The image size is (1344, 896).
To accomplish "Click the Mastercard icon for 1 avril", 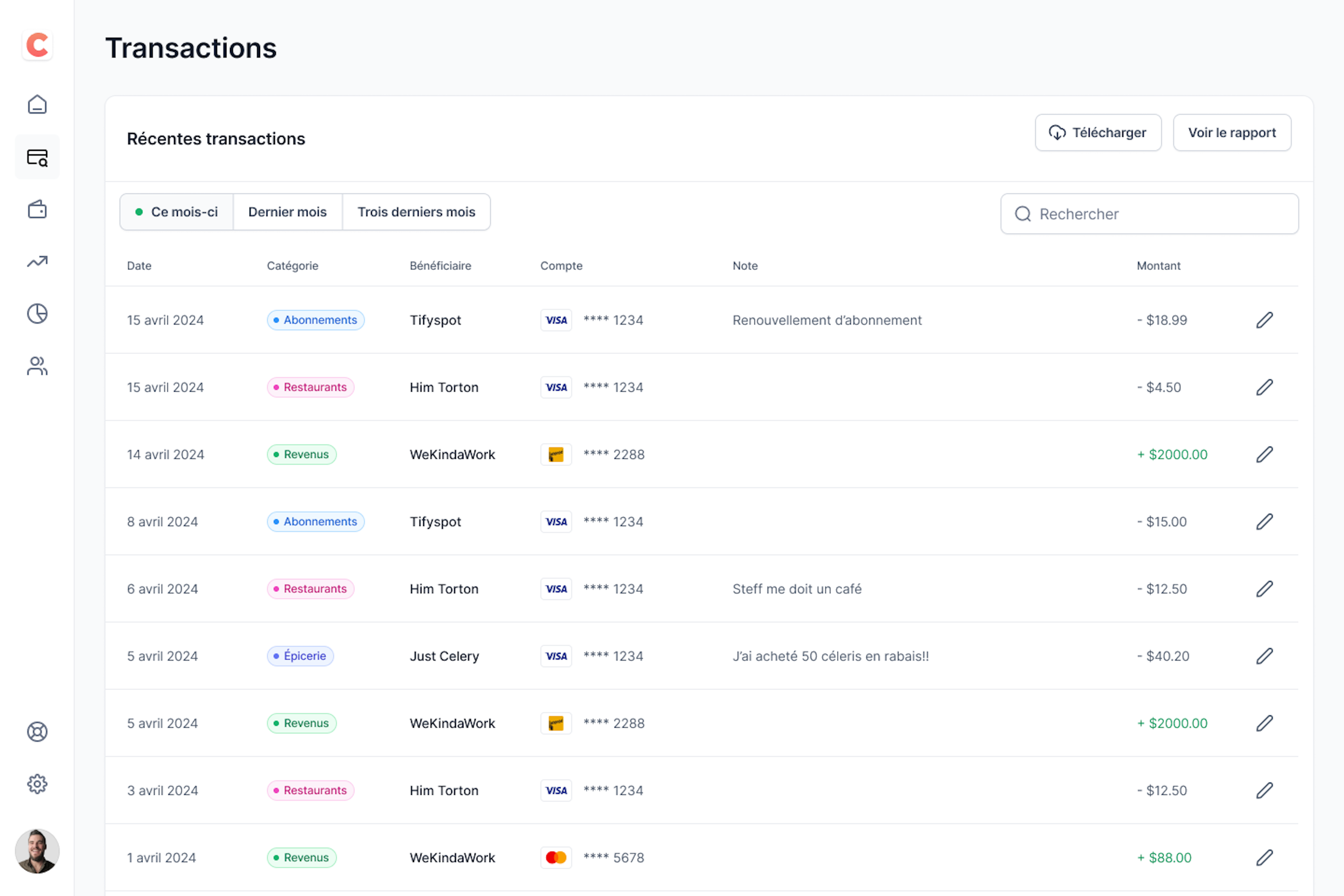I will click(x=556, y=858).
